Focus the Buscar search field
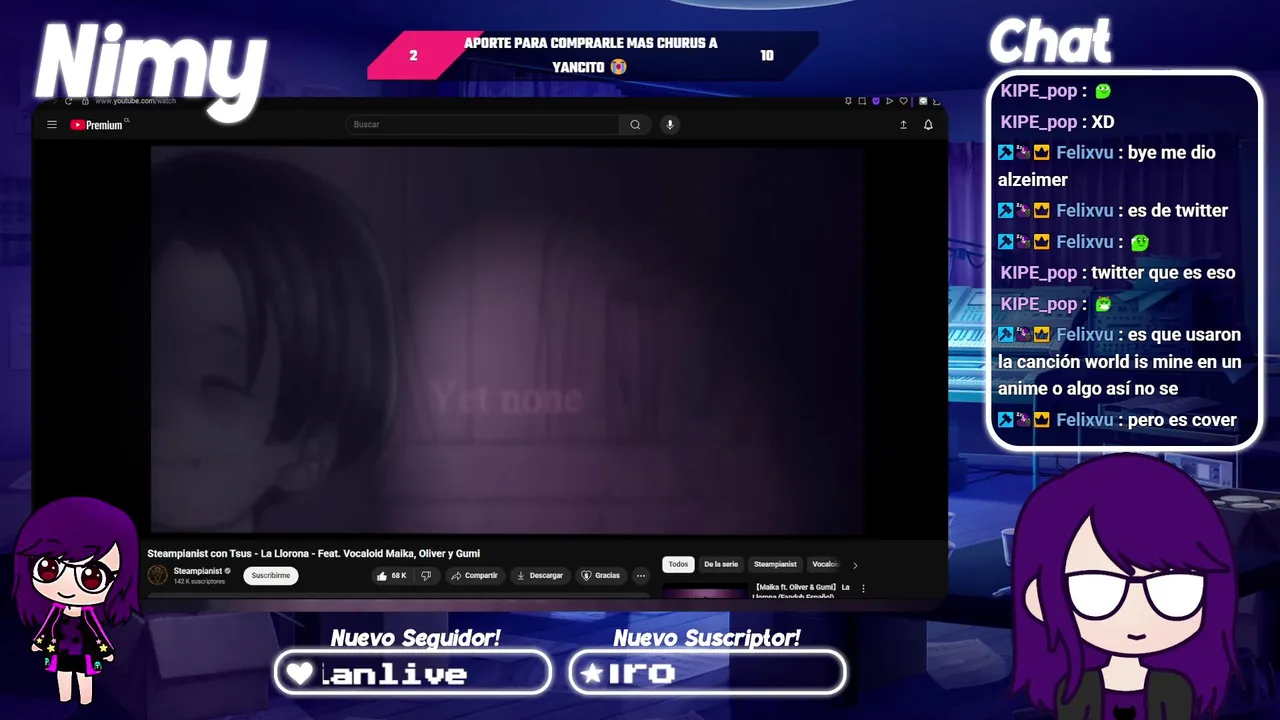Screen dimensions: 1280x720 pyautogui.click(x=483, y=124)
